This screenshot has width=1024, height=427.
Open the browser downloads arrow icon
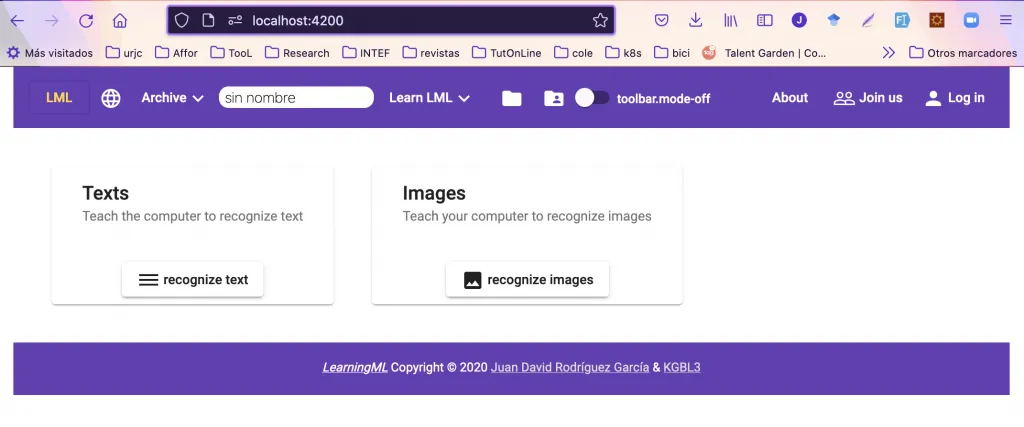(x=695, y=20)
